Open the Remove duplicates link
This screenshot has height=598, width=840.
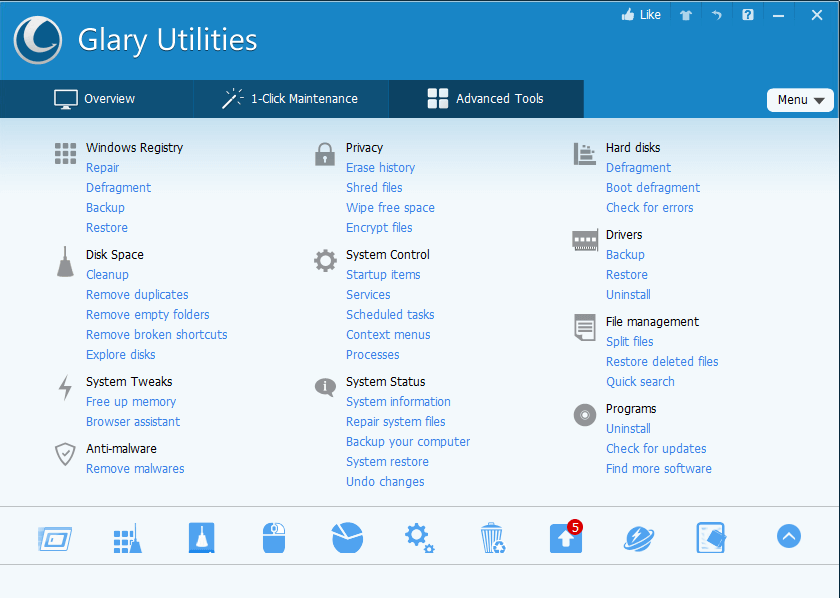(x=137, y=295)
